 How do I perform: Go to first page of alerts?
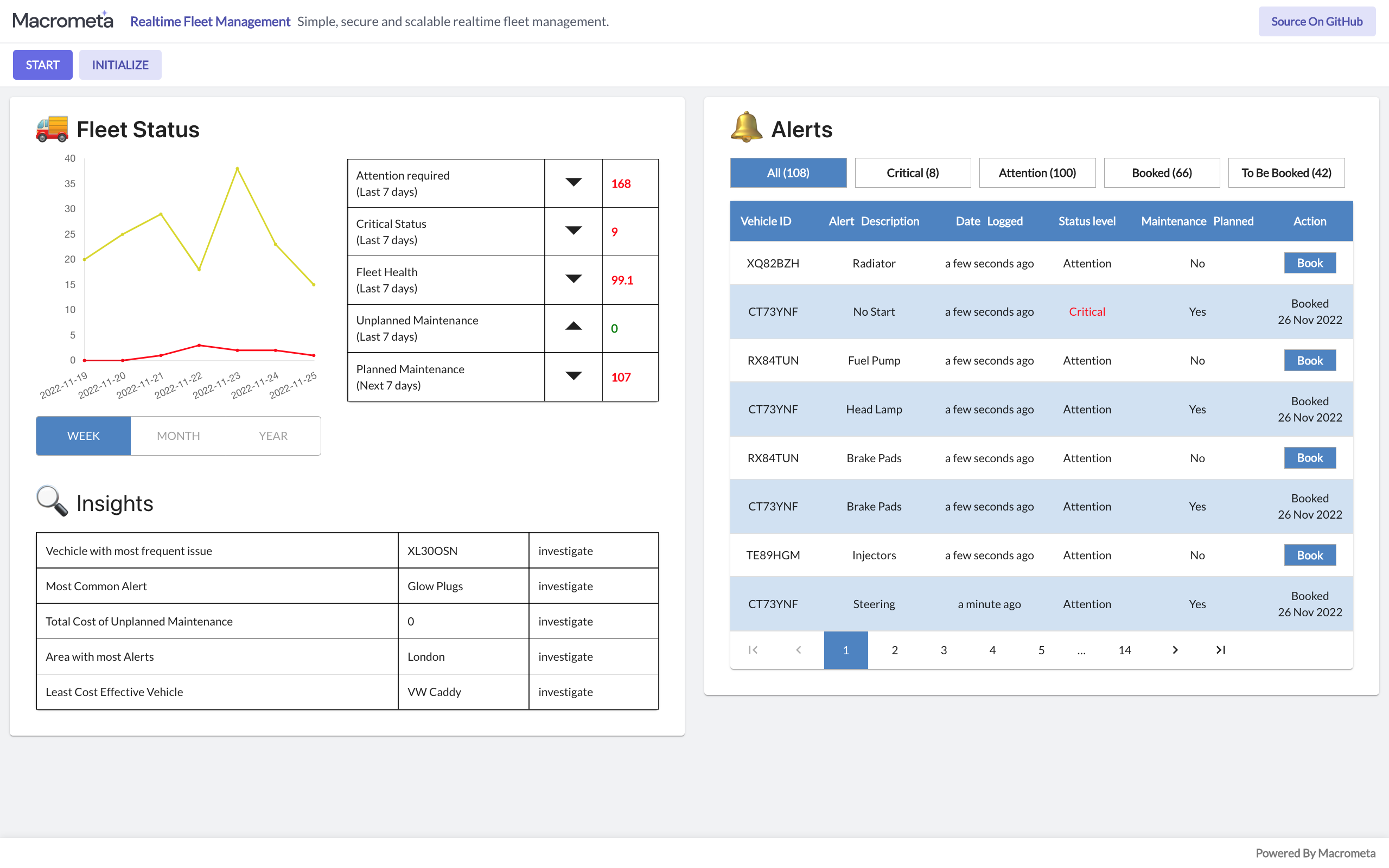point(753,650)
